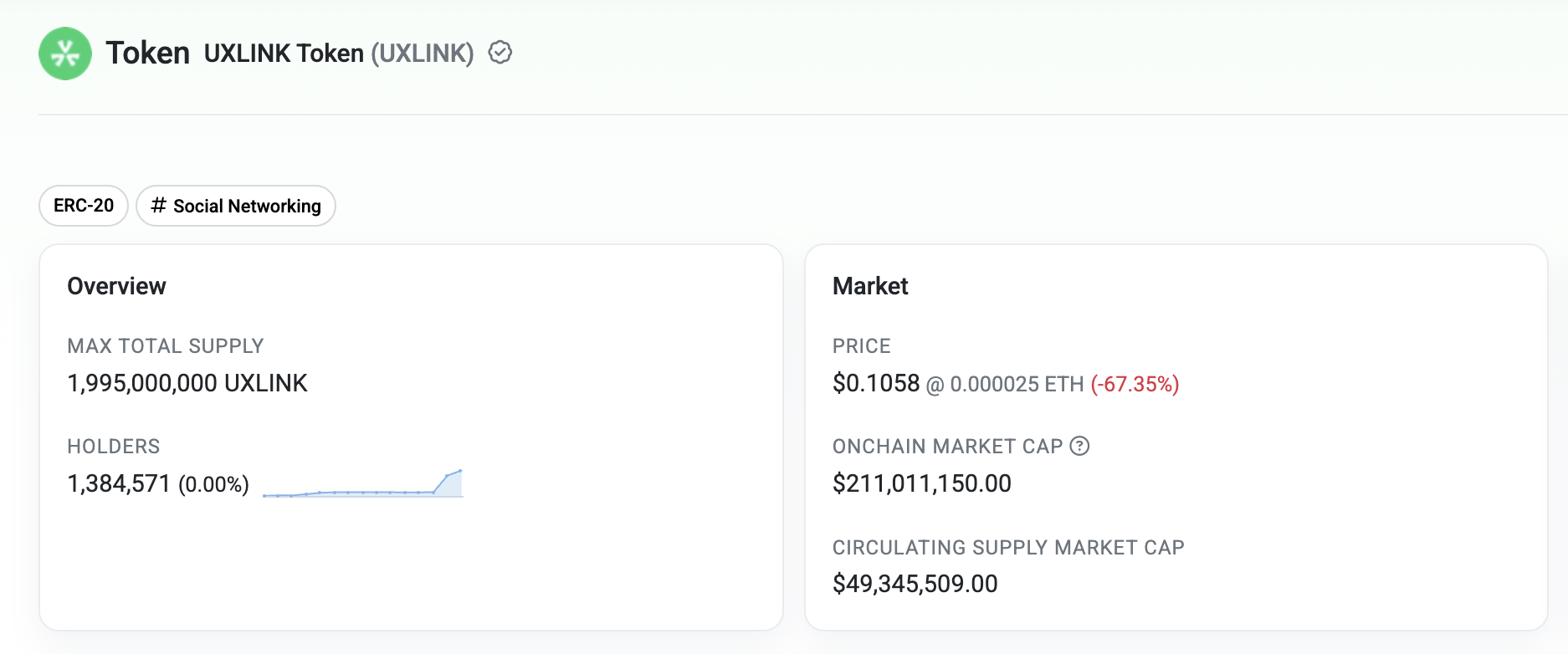Screen dimensions: 1568x654
Task: Click the hash symbol in Social Networking tag
Action: coord(158,206)
